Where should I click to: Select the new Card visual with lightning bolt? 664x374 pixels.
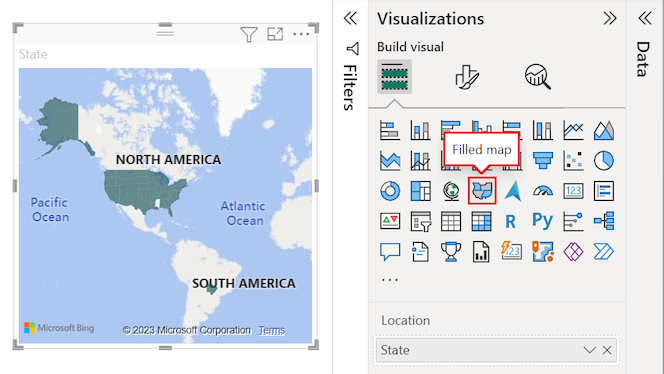pos(512,251)
